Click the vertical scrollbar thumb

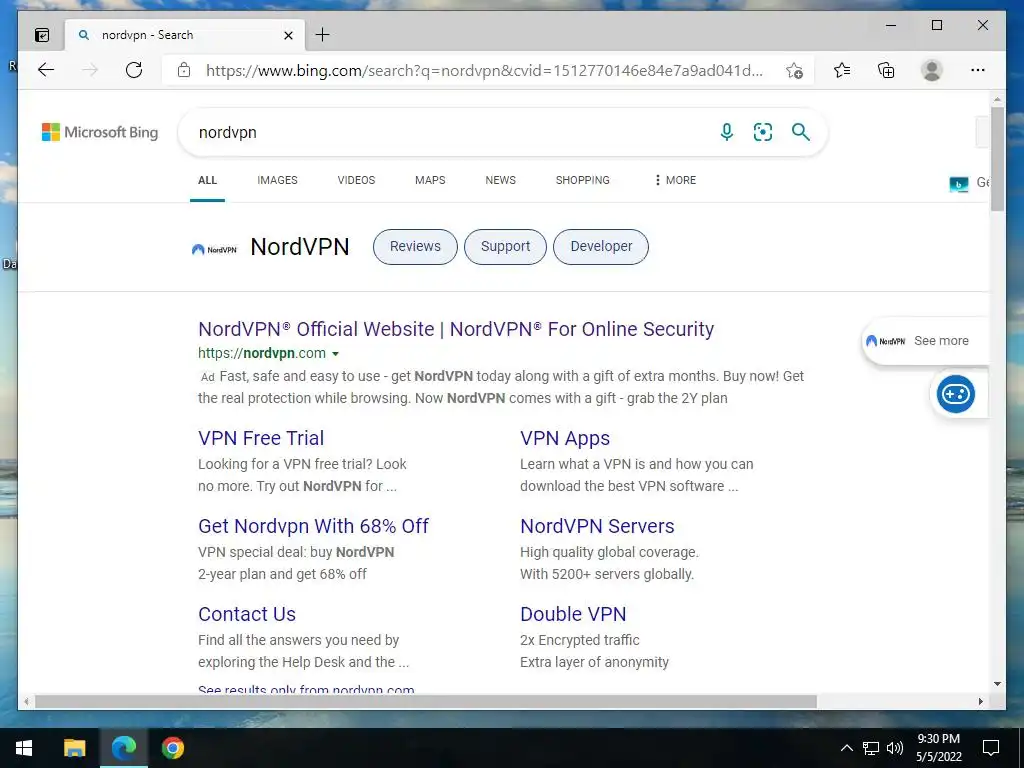pyautogui.click(x=997, y=159)
